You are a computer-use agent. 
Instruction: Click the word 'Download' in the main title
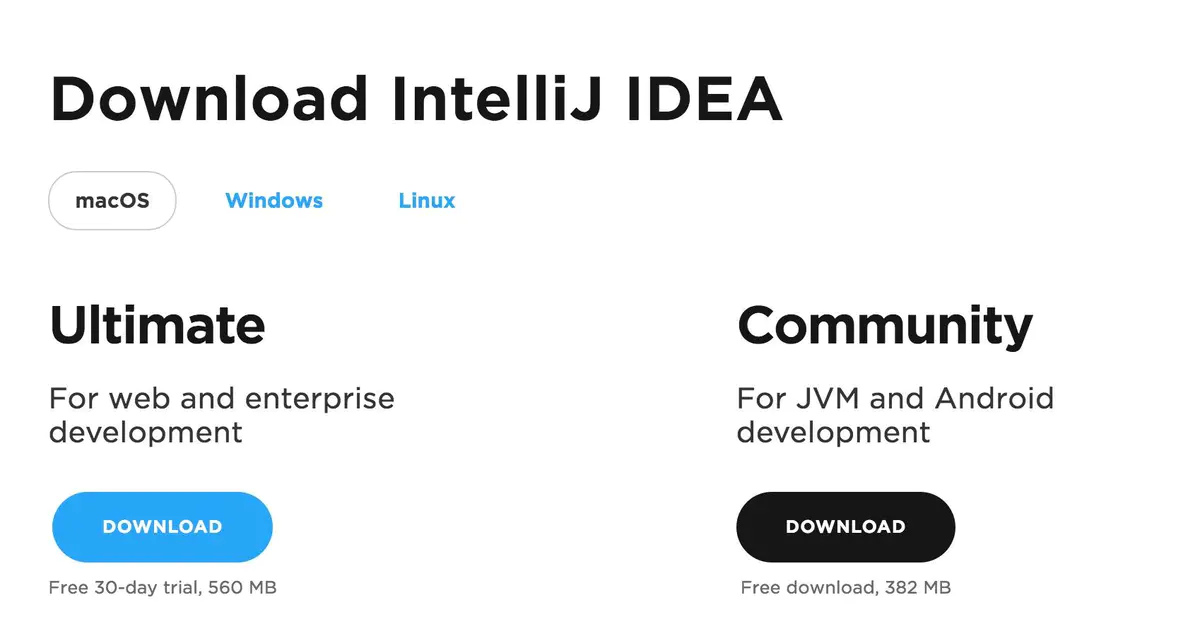pyautogui.click(x=209, y=98)
